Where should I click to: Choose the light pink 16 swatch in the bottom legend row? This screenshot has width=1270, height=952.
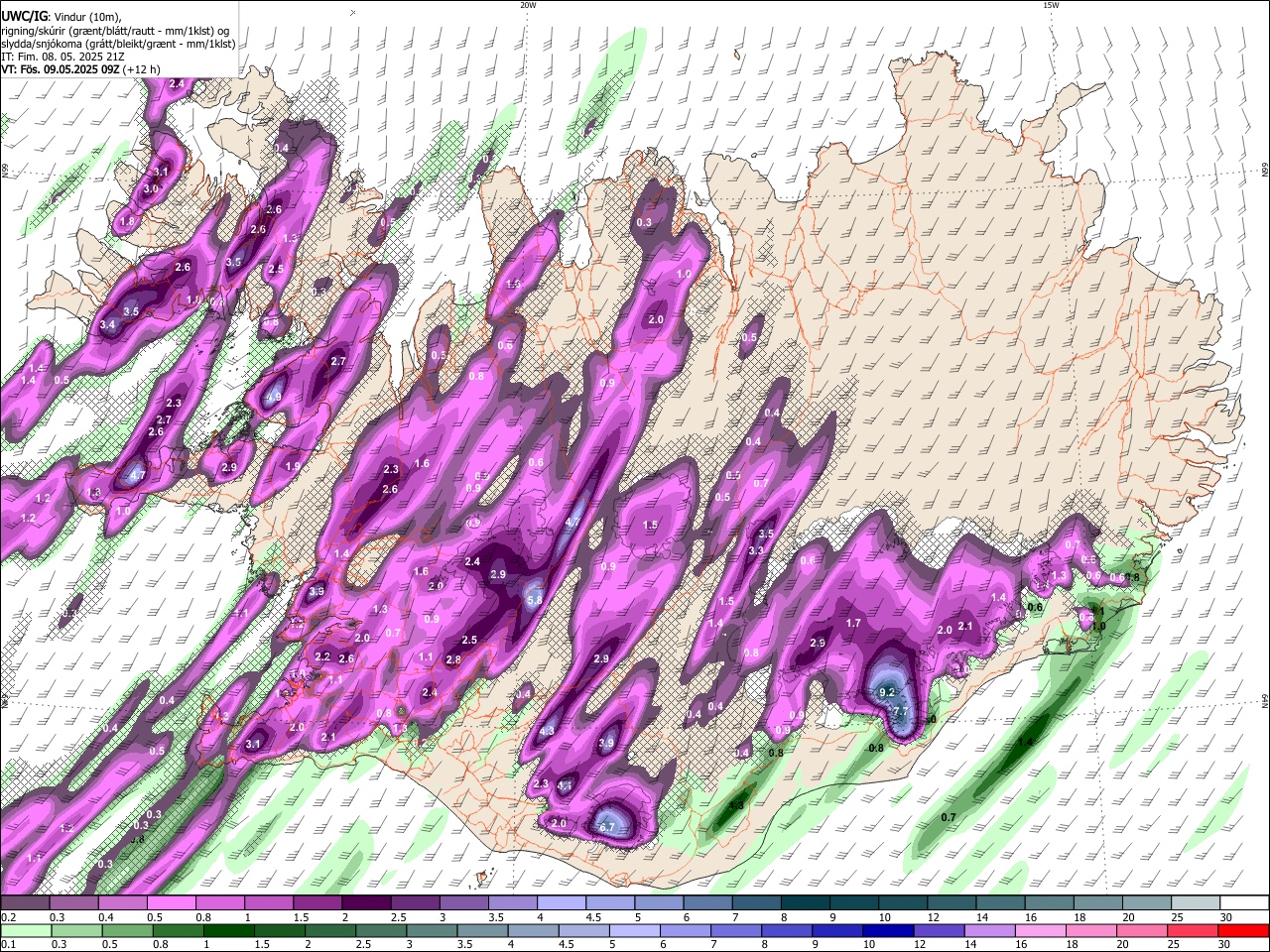(1041, 931)
